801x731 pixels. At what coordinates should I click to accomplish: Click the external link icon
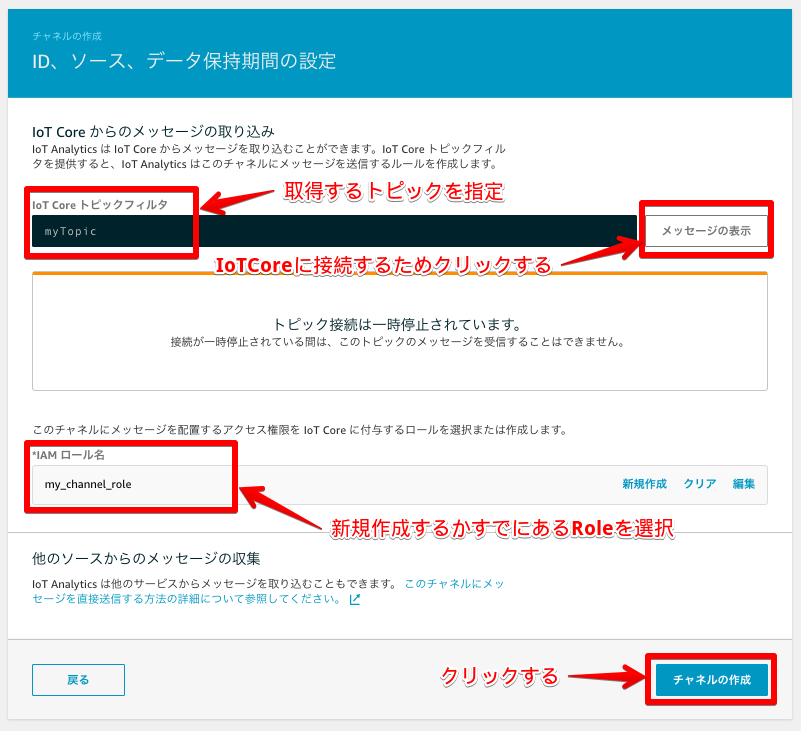(355, 599)
